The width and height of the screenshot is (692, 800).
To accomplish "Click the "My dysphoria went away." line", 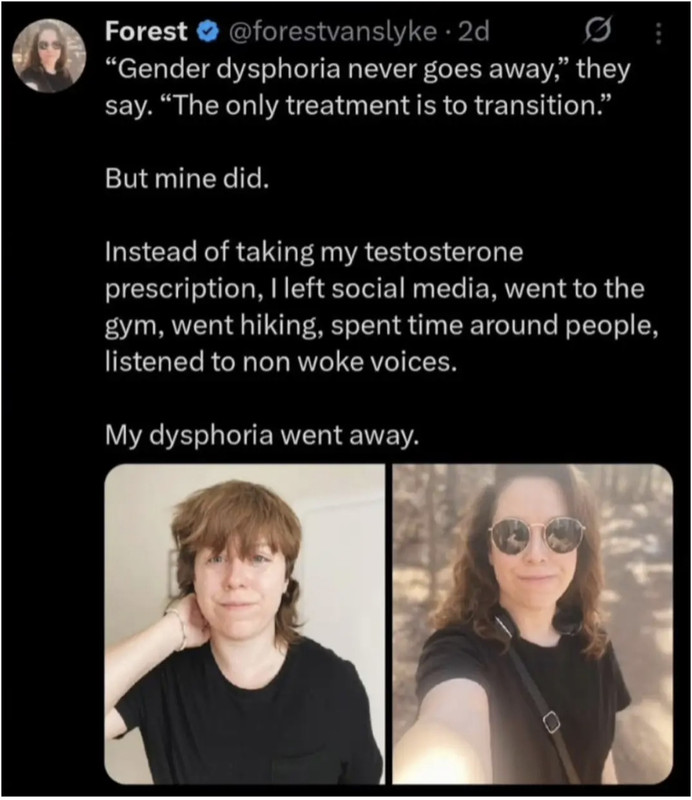I will pos(262,435).
